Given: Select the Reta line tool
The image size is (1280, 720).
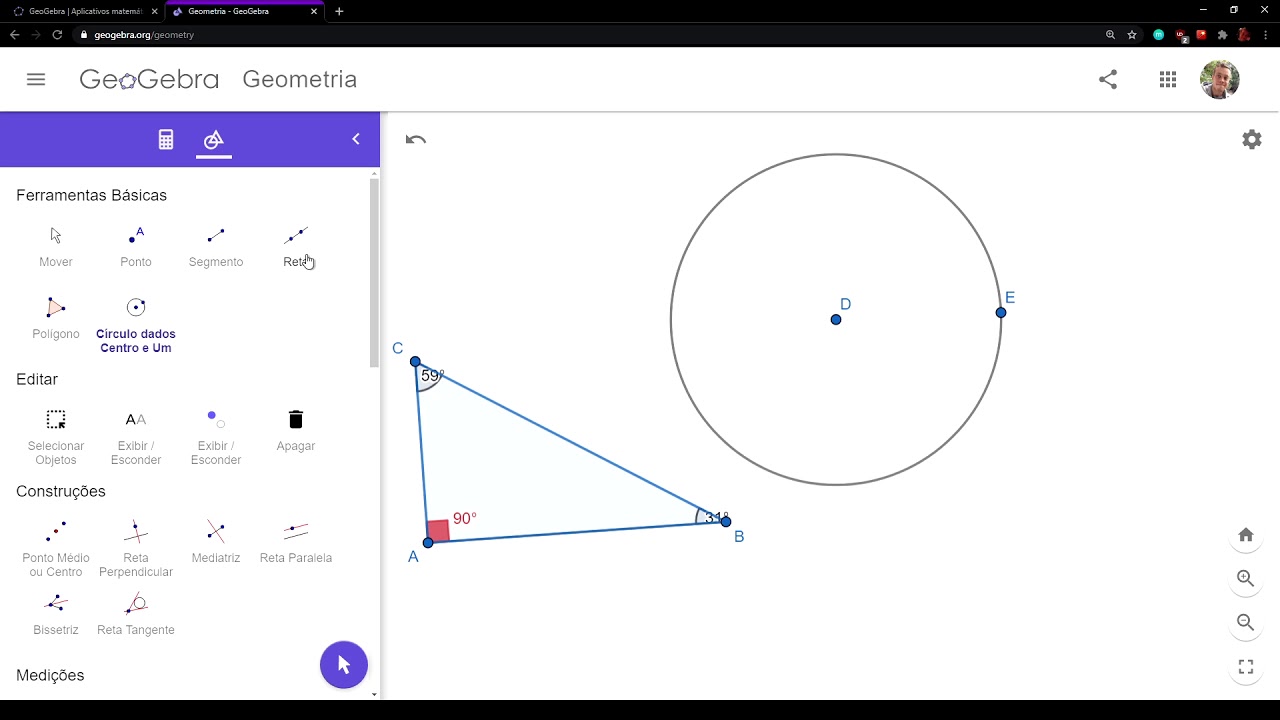Looking at the screenshot, I should tap(296, 246).
